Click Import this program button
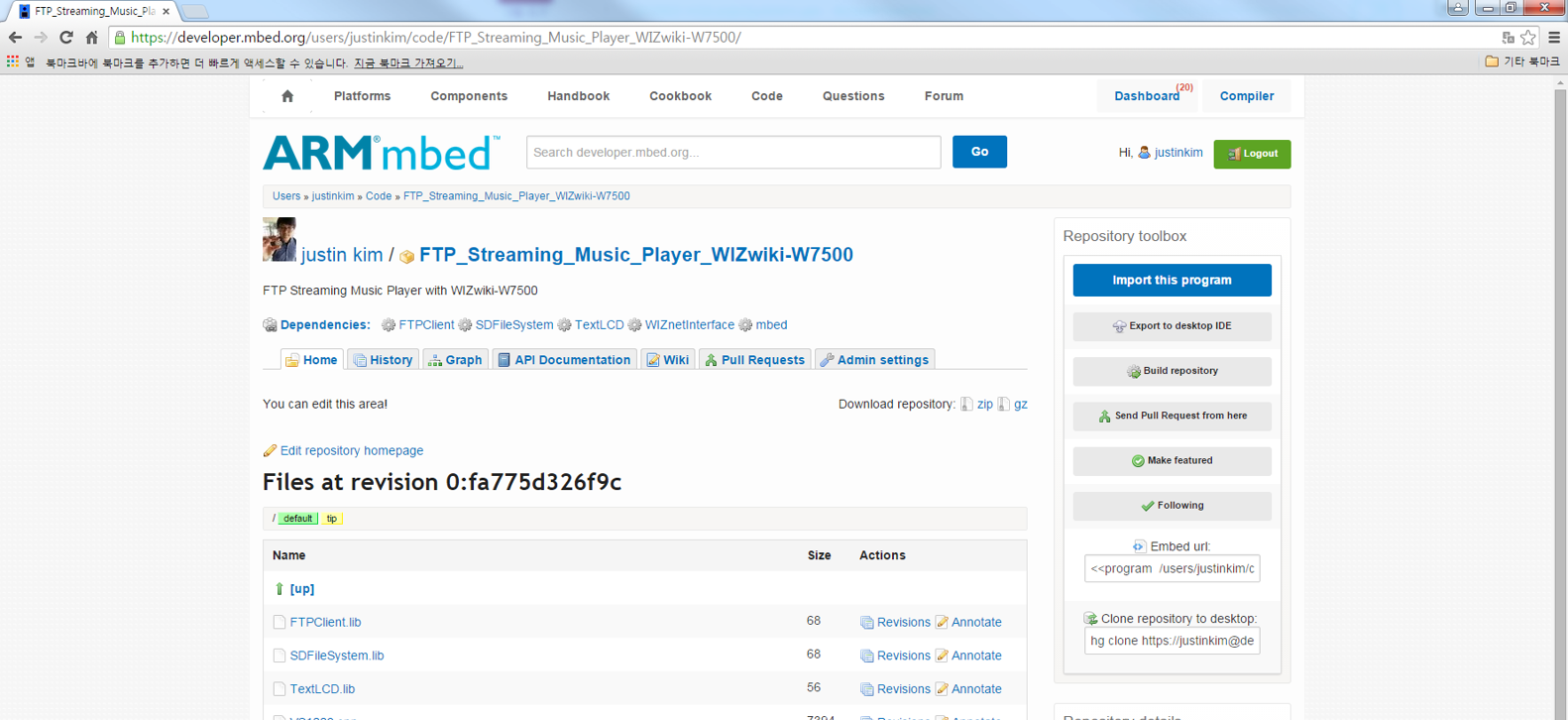The width and height of the screenshot is (1568, 720). point(1172,280)
